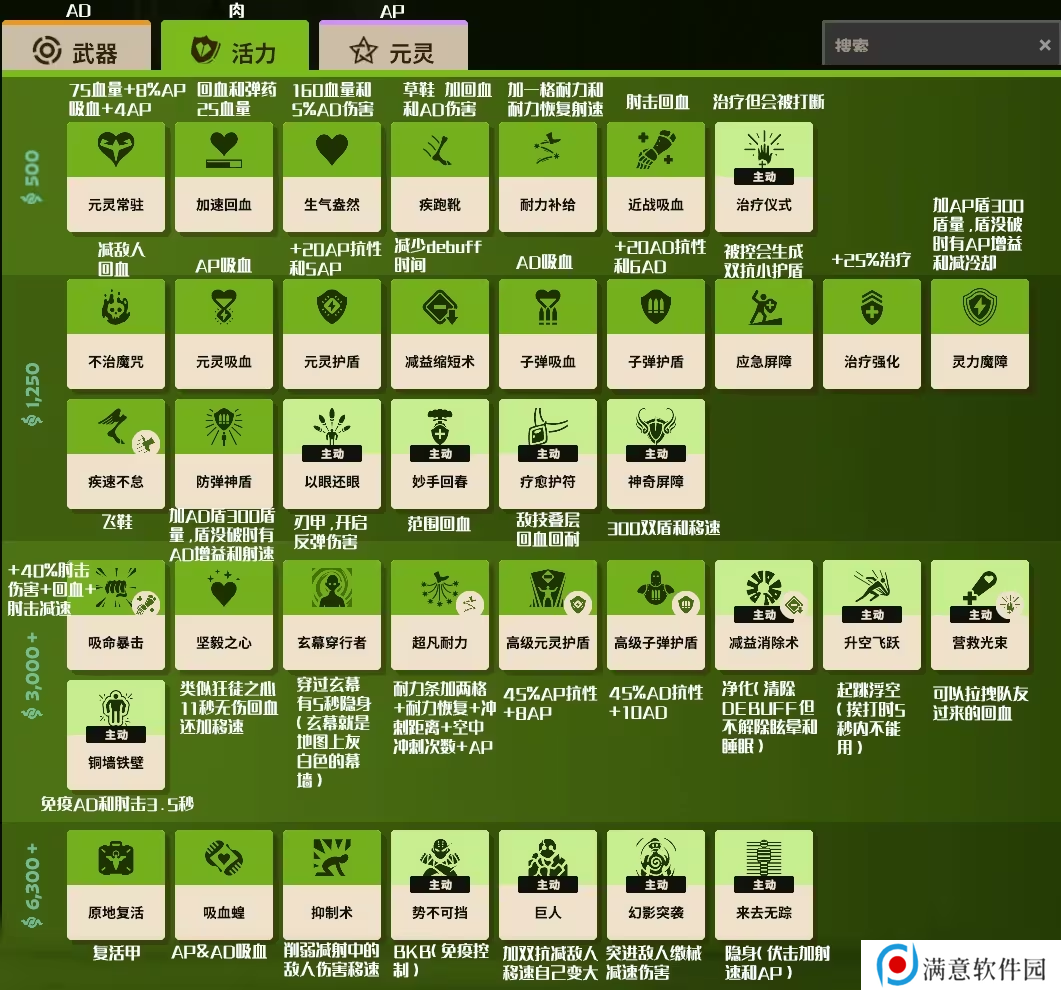Pick the 疾跑靴 item
This screenshot has width=1061, height=990.
[440, 177]
